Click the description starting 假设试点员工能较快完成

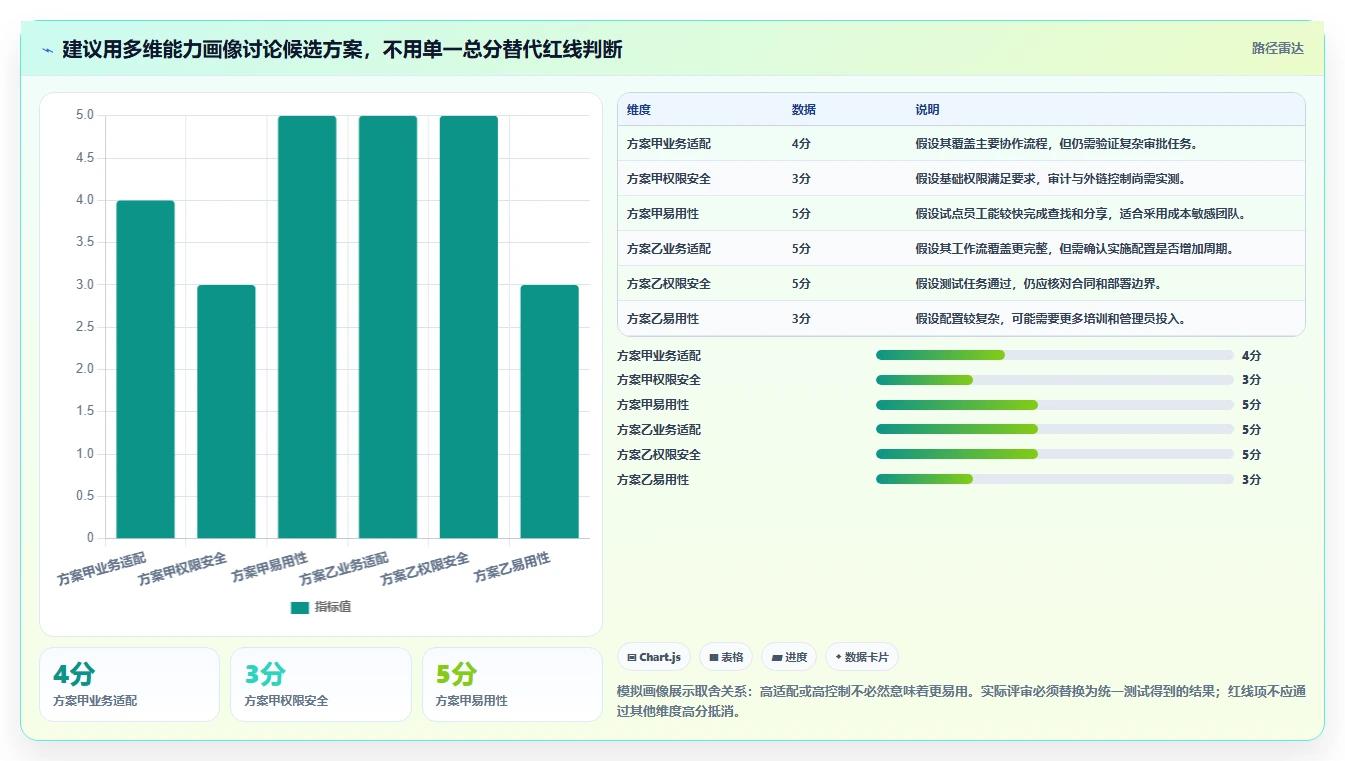(1080, 214)
